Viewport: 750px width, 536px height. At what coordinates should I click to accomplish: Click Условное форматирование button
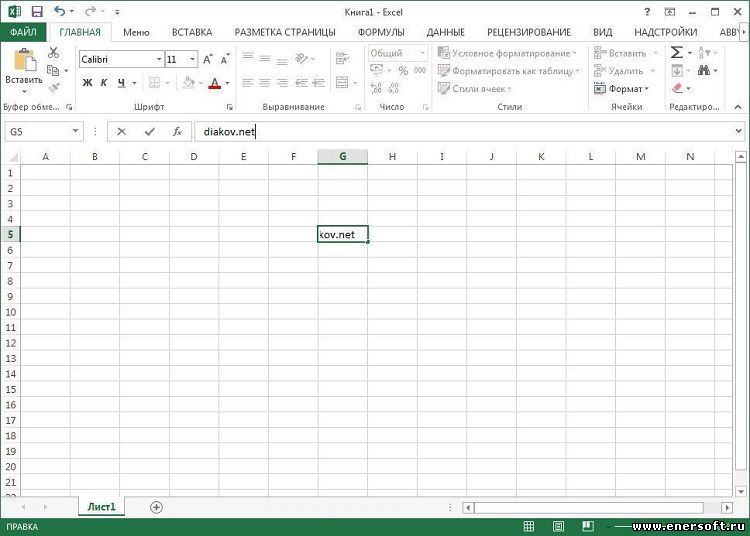point(507,53)
